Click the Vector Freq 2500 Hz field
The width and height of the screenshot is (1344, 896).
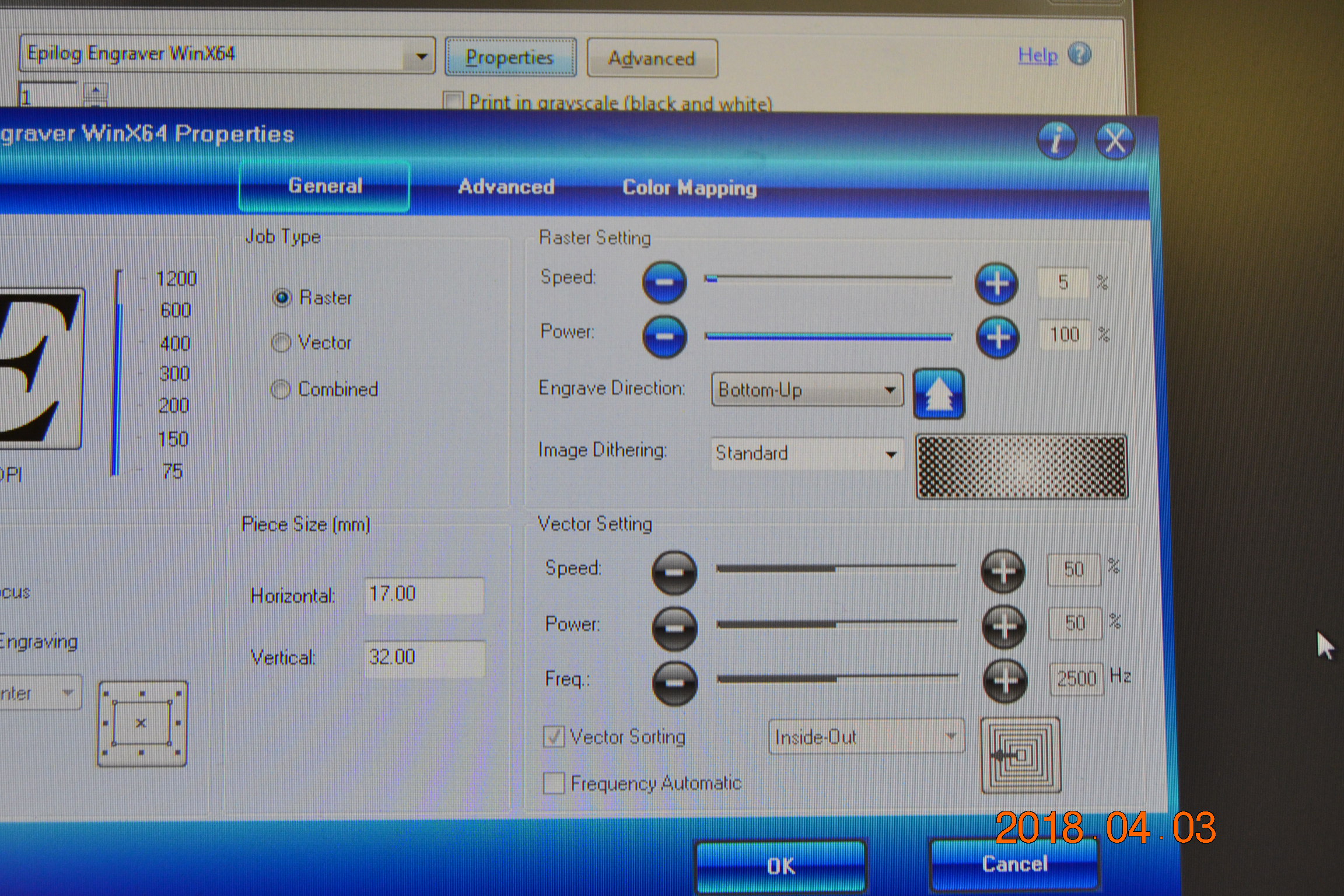tap(1077, 679)
